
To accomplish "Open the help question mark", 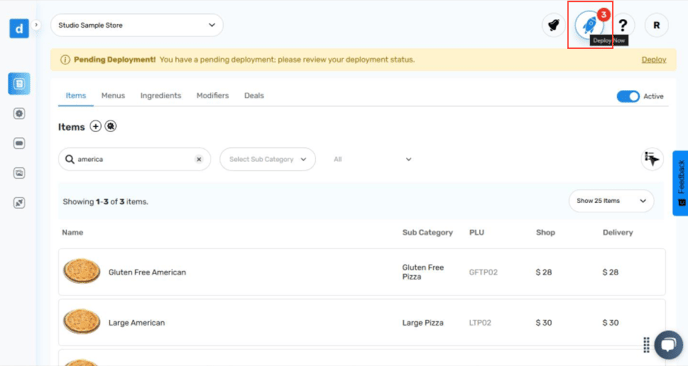I will point(623,25).
